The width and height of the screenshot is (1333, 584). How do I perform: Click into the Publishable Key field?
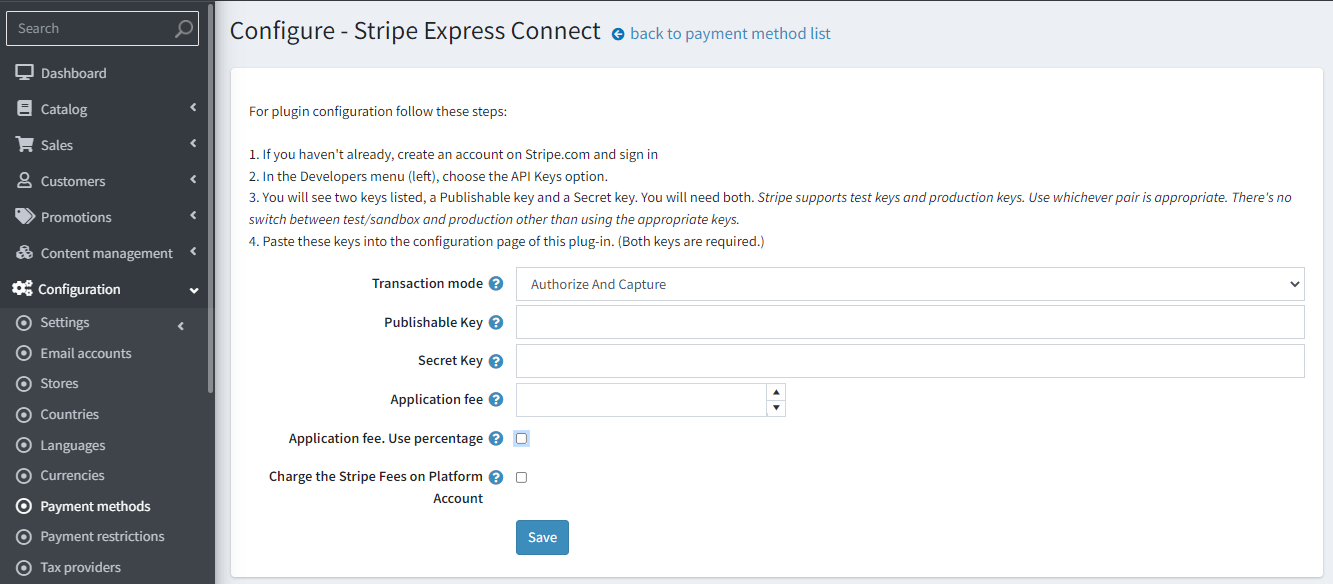point(910,322)
